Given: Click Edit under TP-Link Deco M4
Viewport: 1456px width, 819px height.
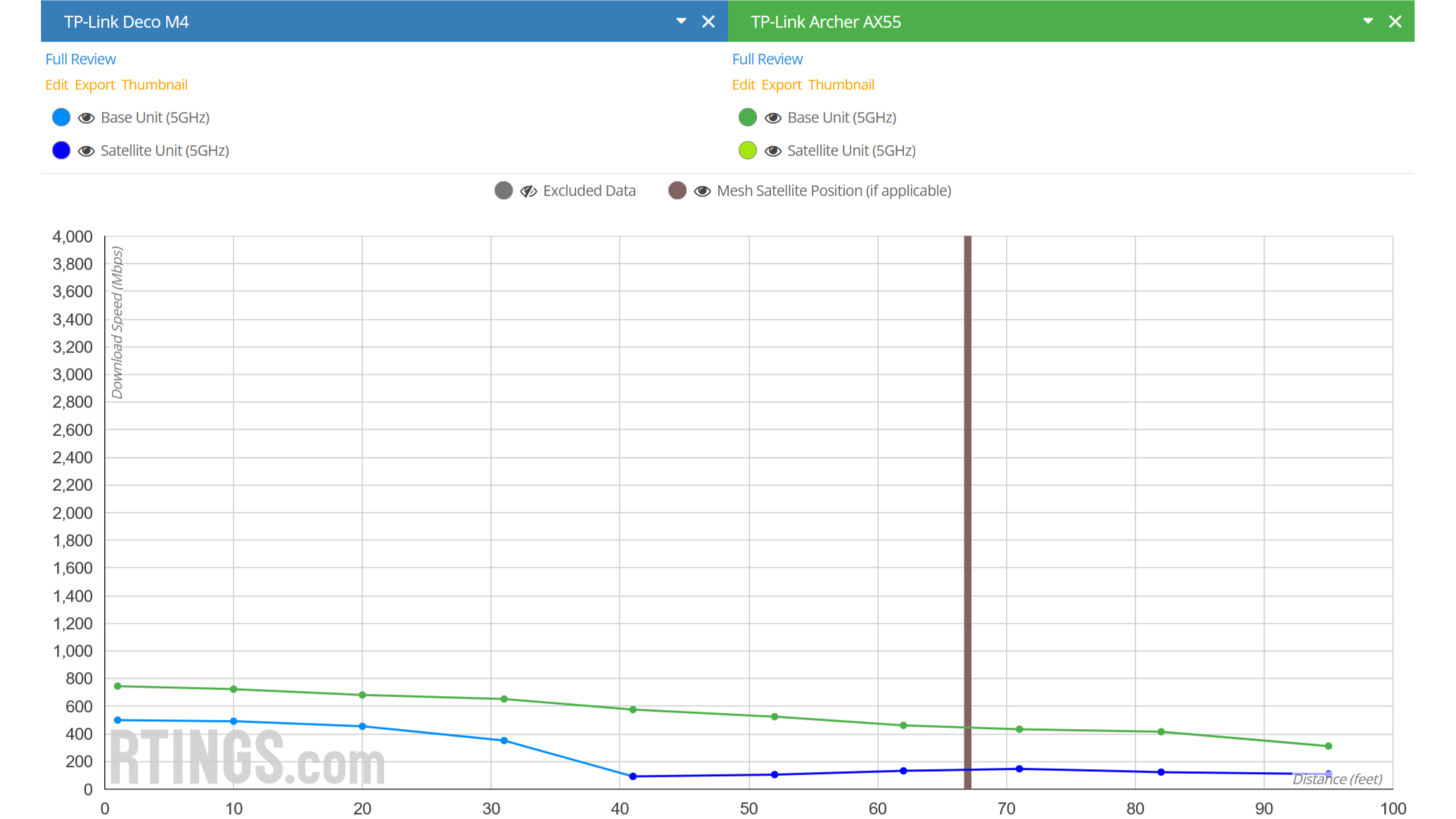Looking at the screenshot, I should (56, 85).
